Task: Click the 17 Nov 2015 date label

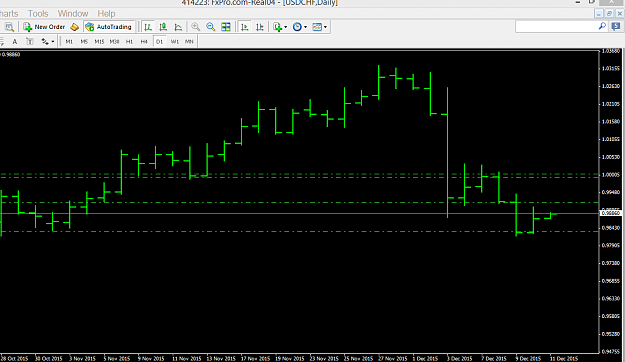Action: [256, 358]
